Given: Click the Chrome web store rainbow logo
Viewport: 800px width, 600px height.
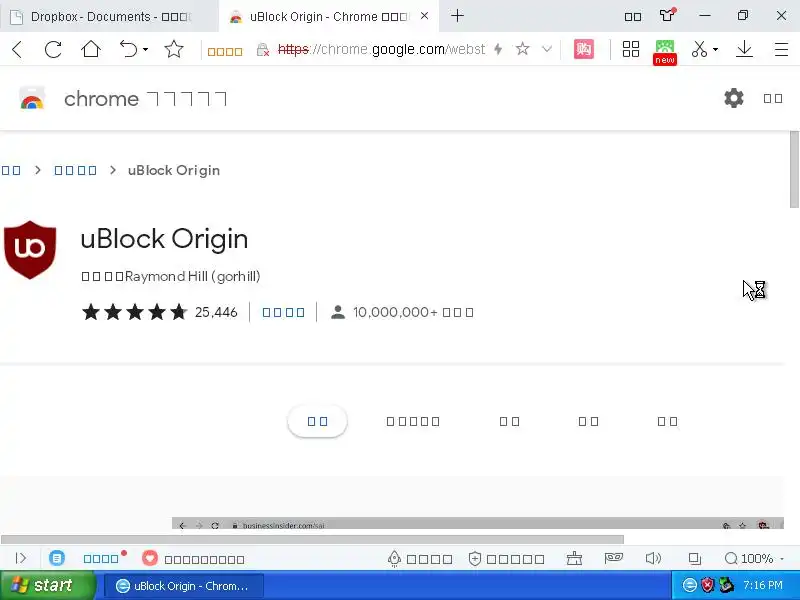Looking at the screenshot, I should [x=32, y=98].
